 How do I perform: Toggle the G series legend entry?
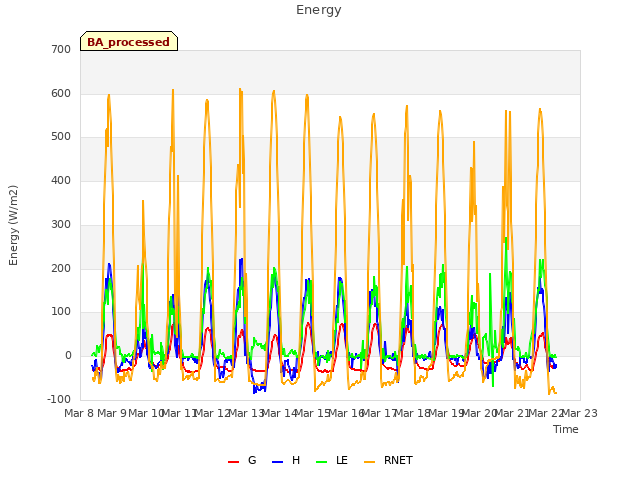point(242,460)
